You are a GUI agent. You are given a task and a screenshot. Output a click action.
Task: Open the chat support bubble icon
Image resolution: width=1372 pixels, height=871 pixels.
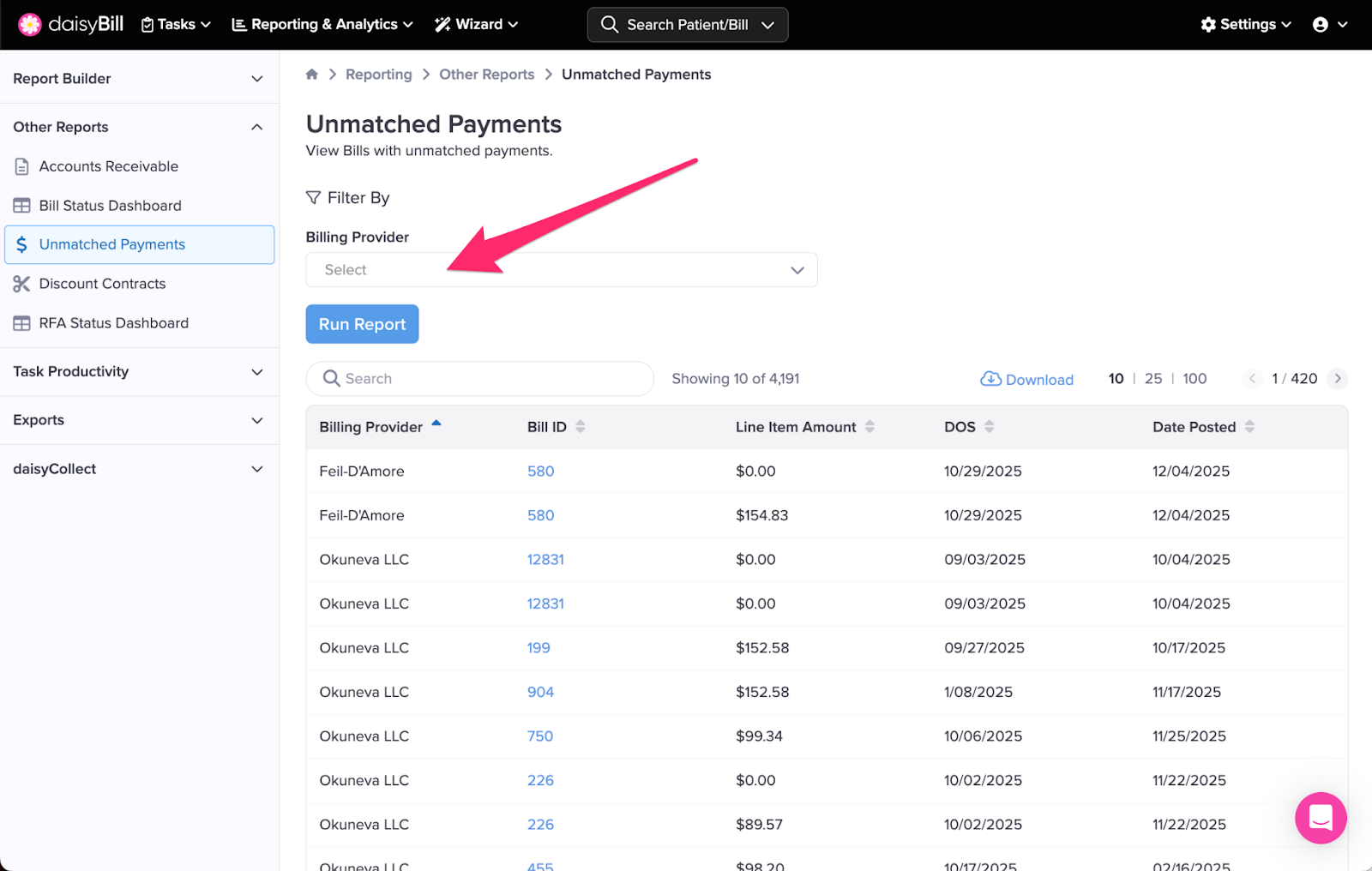1321,818
